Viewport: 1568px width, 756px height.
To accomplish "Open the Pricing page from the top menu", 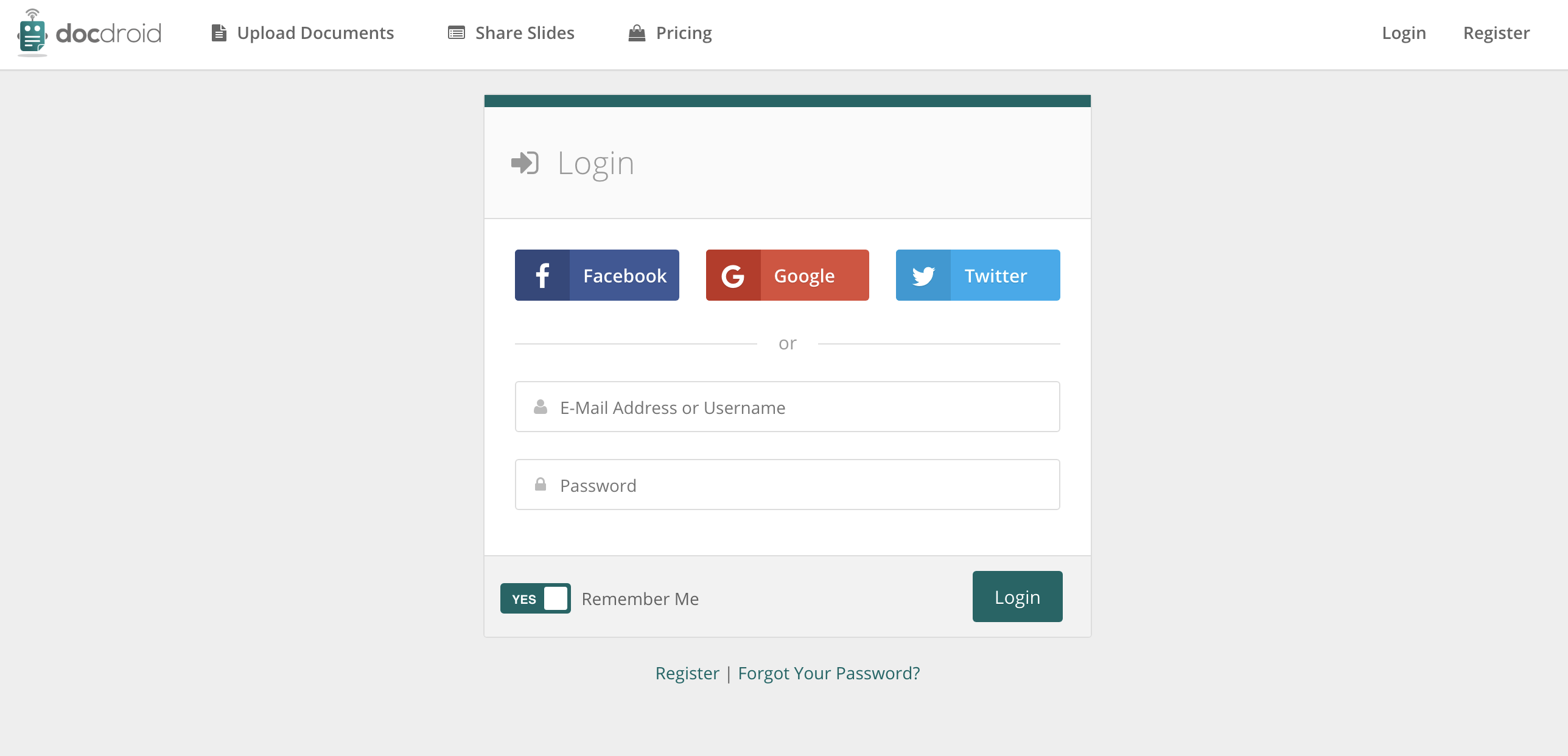I will coord(683,33).
